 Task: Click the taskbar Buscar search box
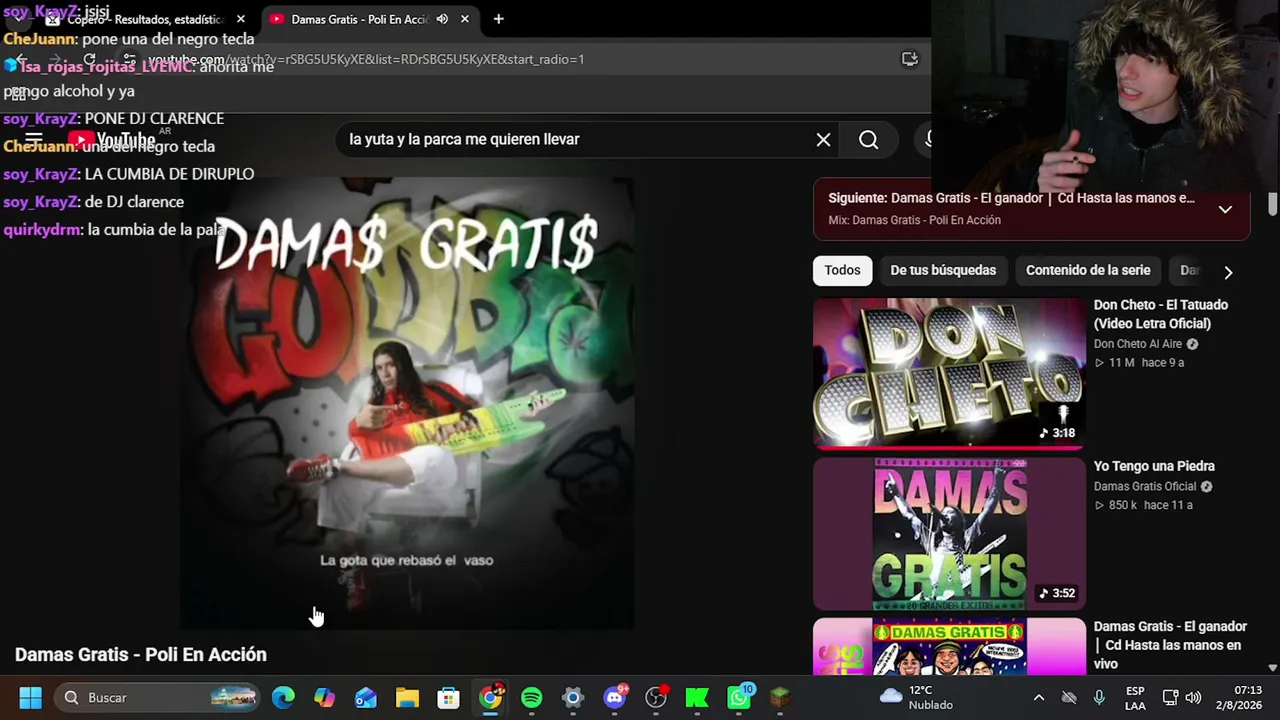pyautogui.click(x=157, y=697)
